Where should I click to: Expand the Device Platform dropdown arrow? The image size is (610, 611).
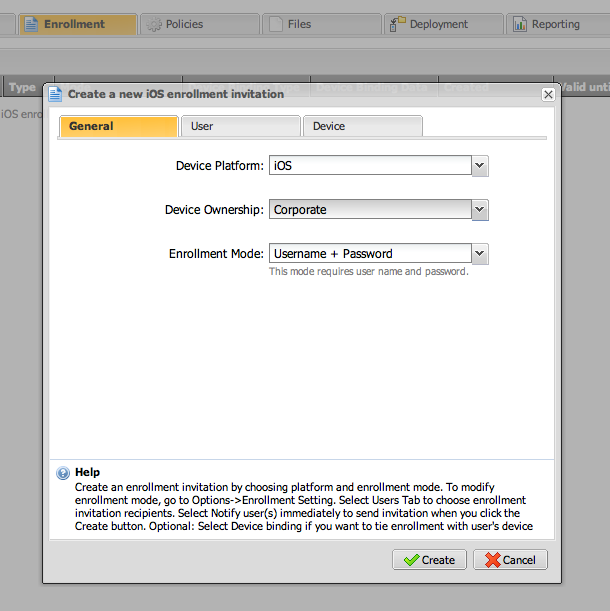pyautogui.click(x=480, y=166)
